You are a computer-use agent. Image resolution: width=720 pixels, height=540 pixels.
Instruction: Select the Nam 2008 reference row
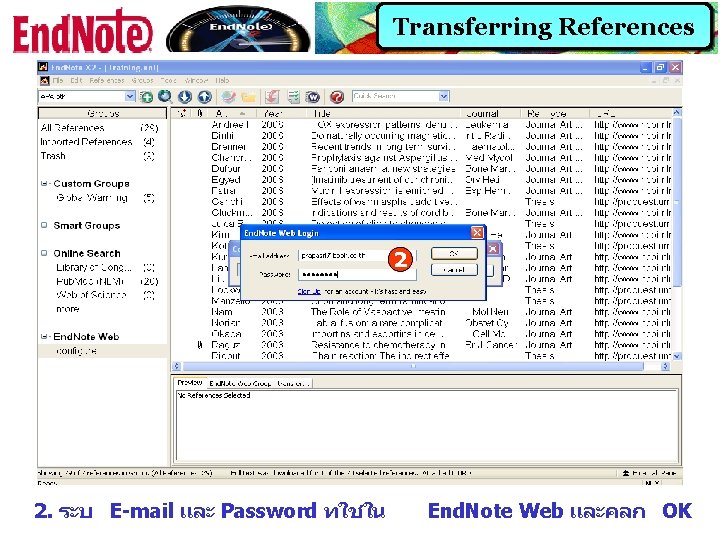(422, 312)
